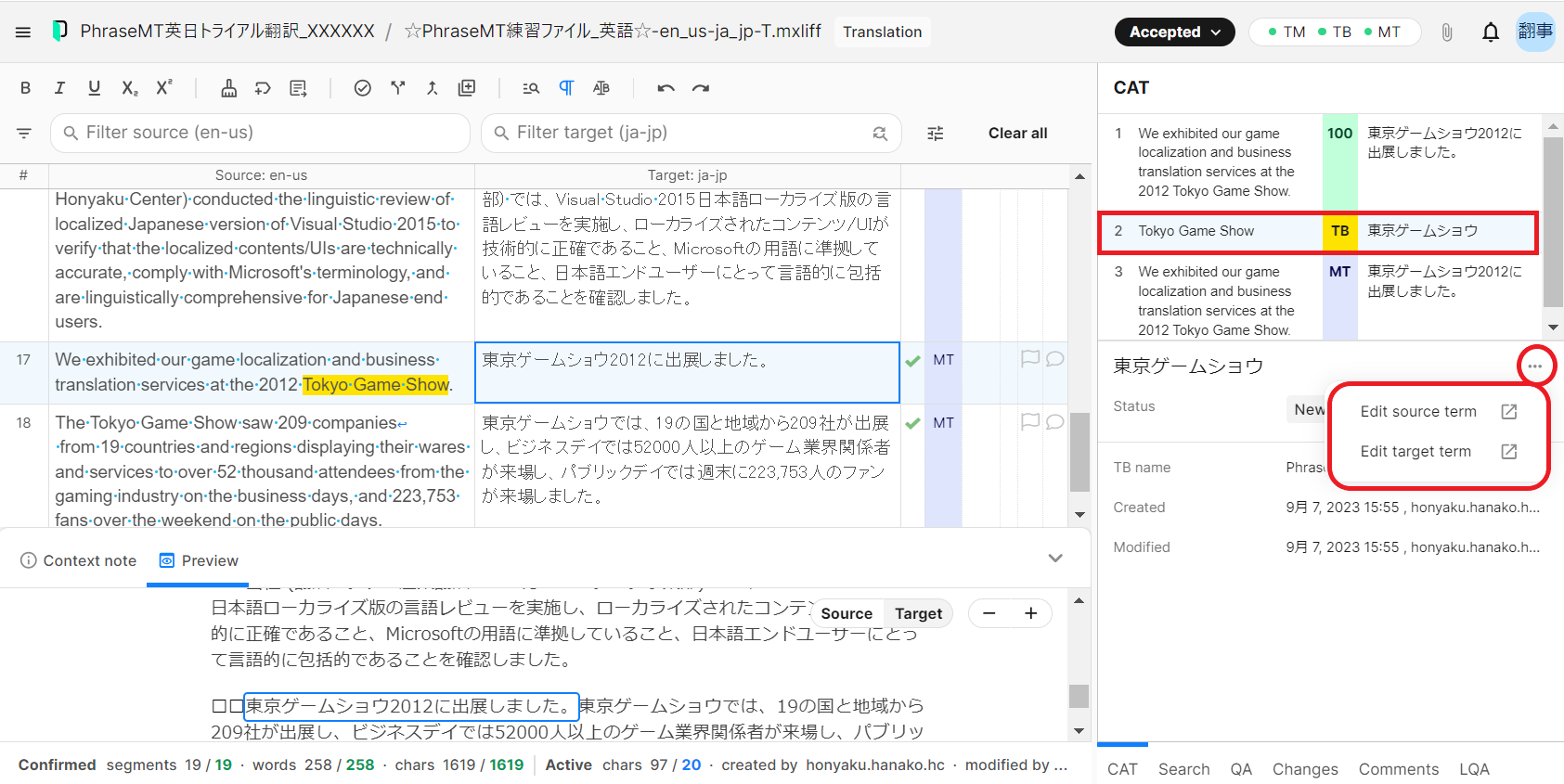The image size is (1564, 784).
Task: Click the Redo arrow icon
Action: [701, 88]
